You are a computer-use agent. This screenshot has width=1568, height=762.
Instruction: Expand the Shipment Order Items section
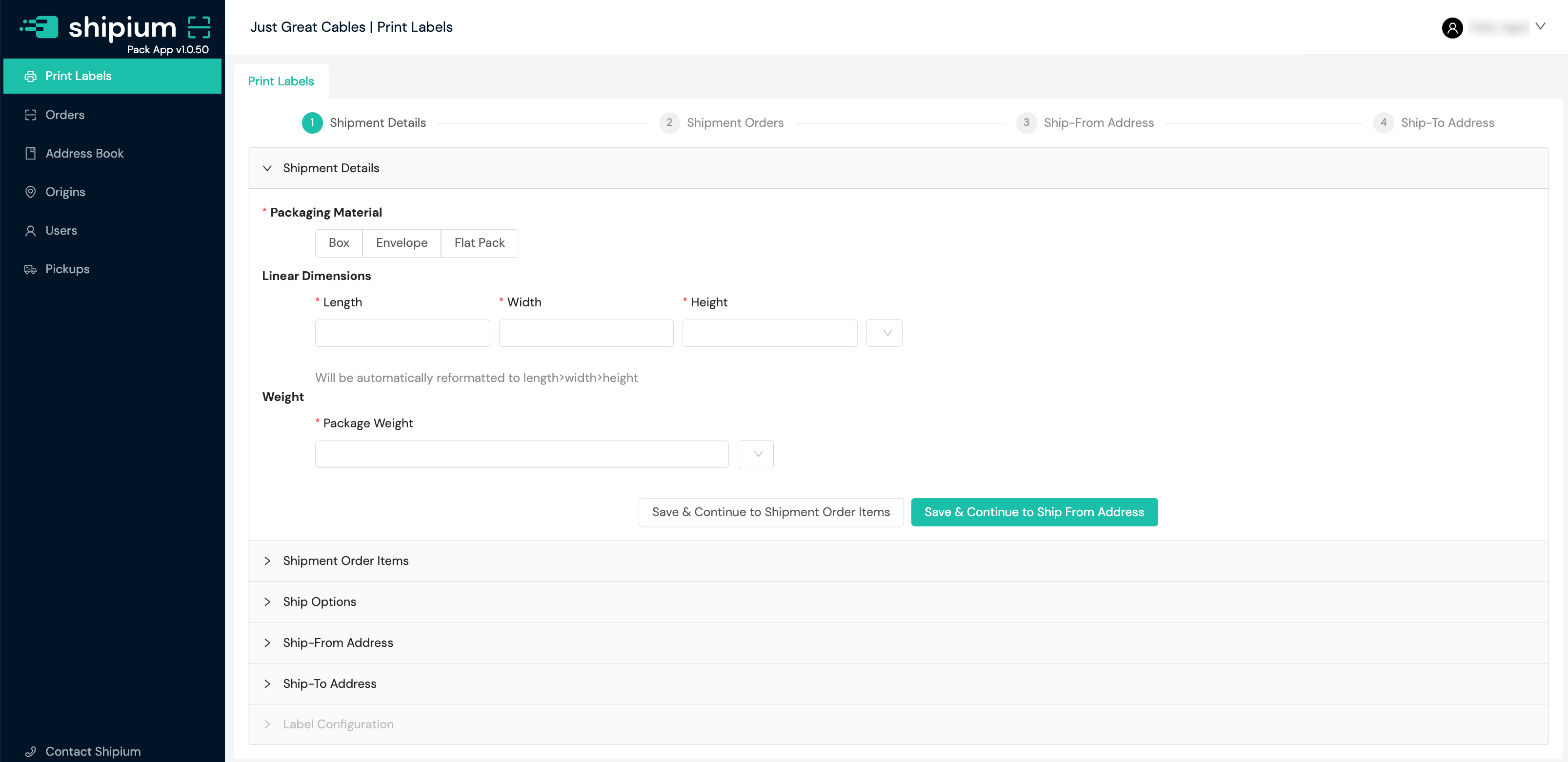pyautogui.click(x=898, y=561)
